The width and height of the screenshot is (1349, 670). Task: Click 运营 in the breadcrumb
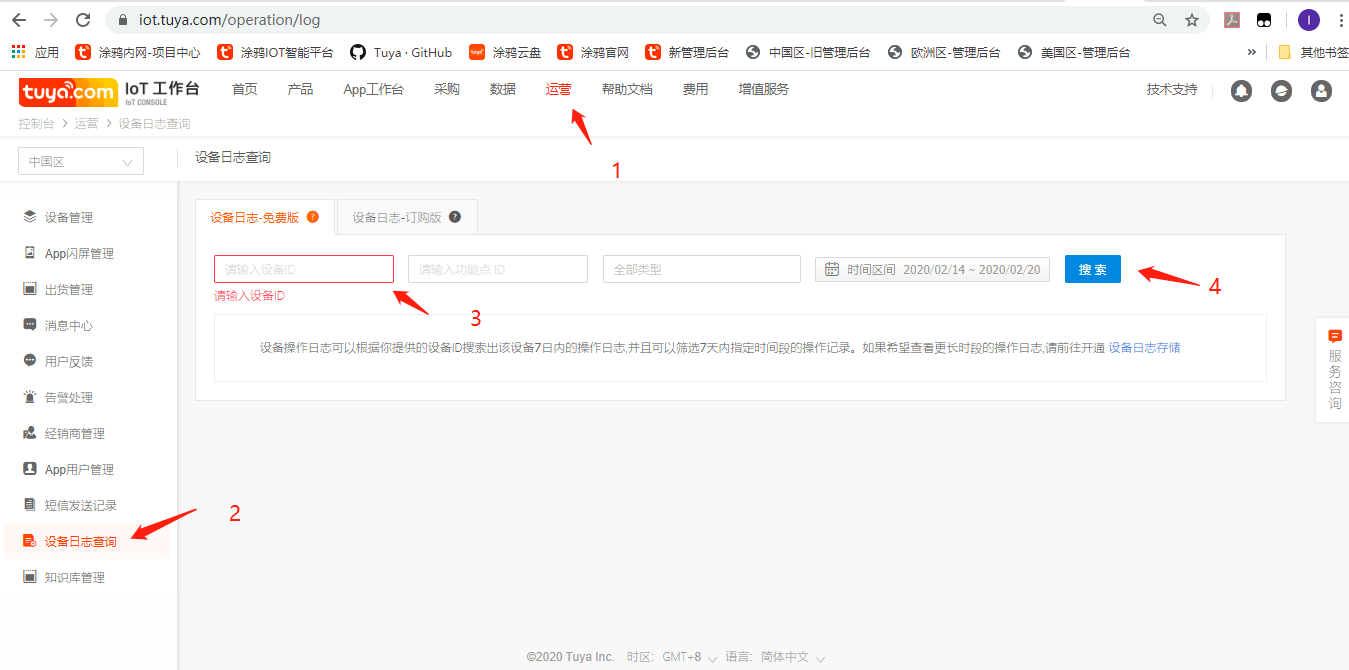(86, 124)
